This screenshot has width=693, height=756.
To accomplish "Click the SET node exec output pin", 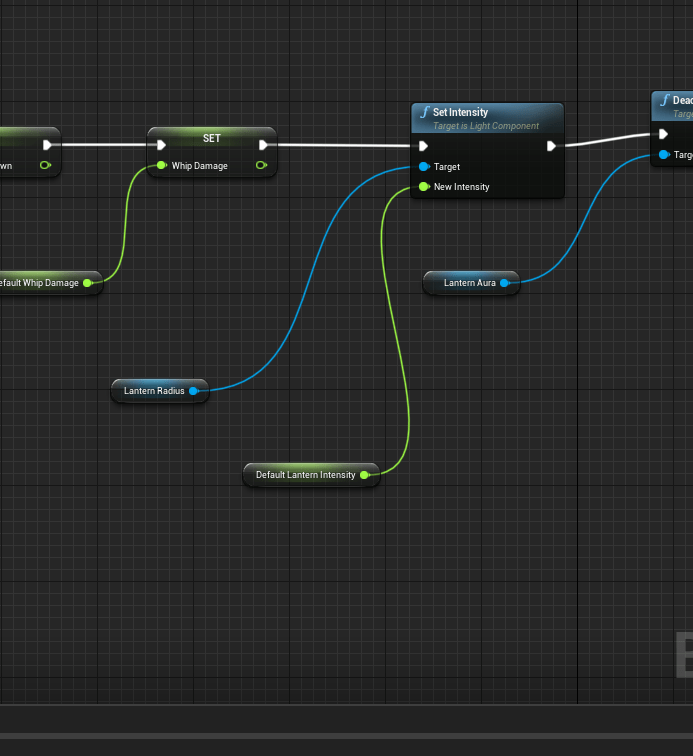I will pyautogui.click(x=262, y=145).
